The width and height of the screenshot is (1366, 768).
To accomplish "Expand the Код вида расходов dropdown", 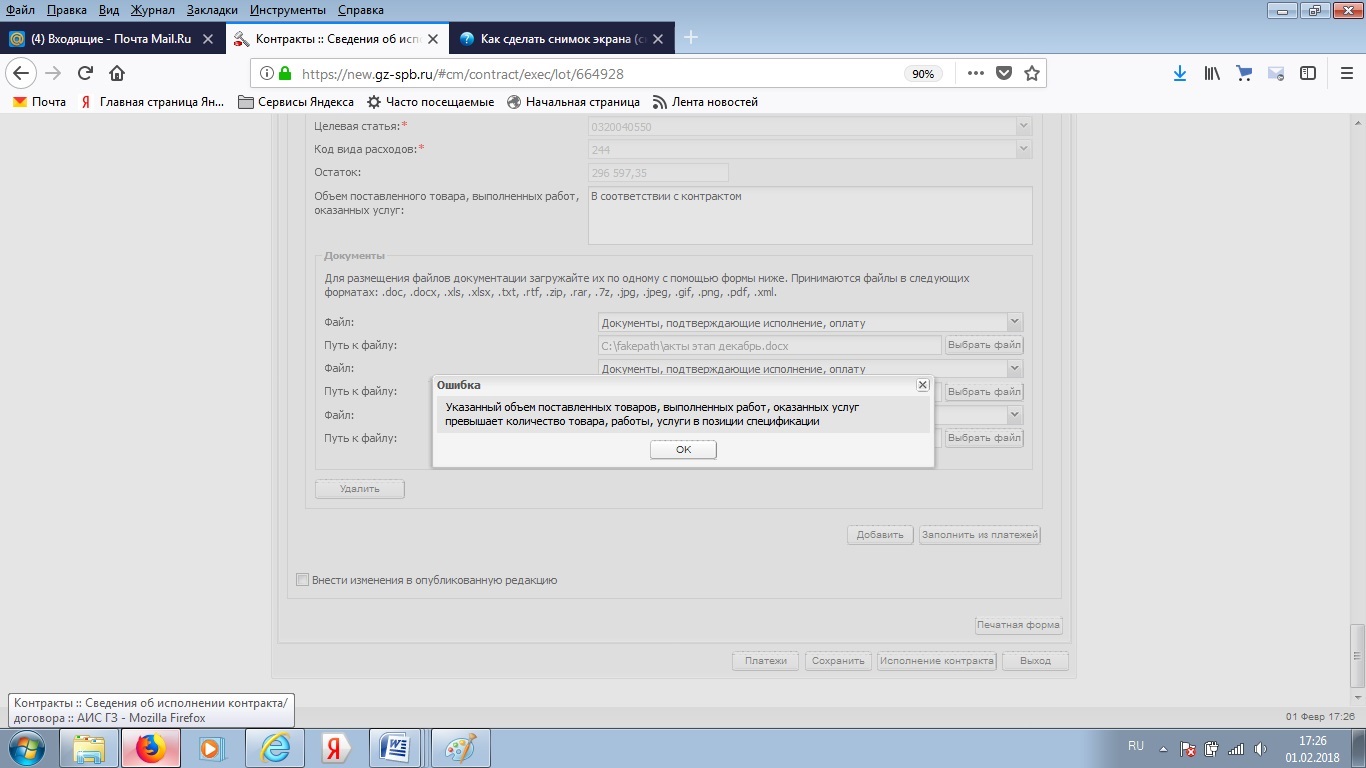I will (1023, 149).
